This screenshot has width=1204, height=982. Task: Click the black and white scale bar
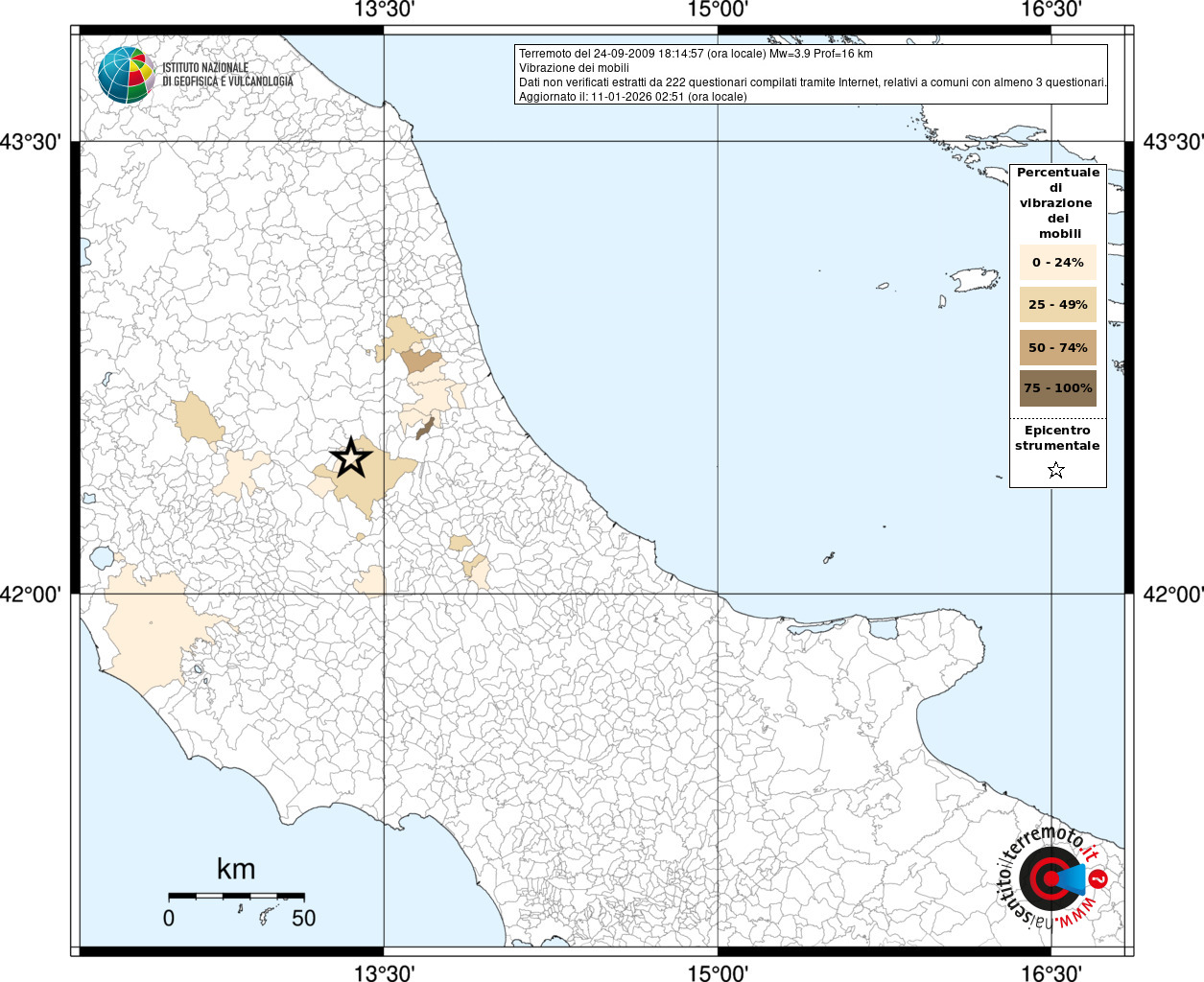click(237, 896)
